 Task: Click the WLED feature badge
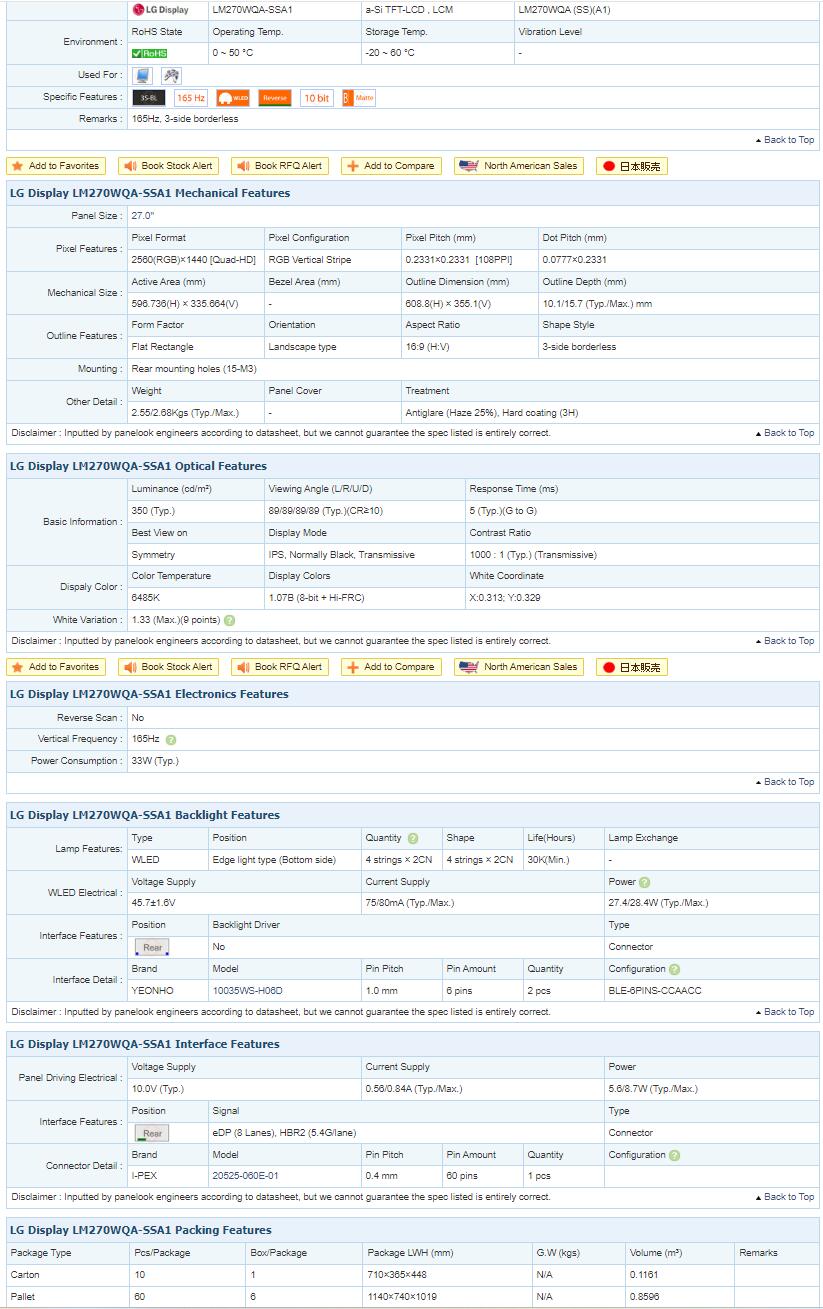coord(233,98)
